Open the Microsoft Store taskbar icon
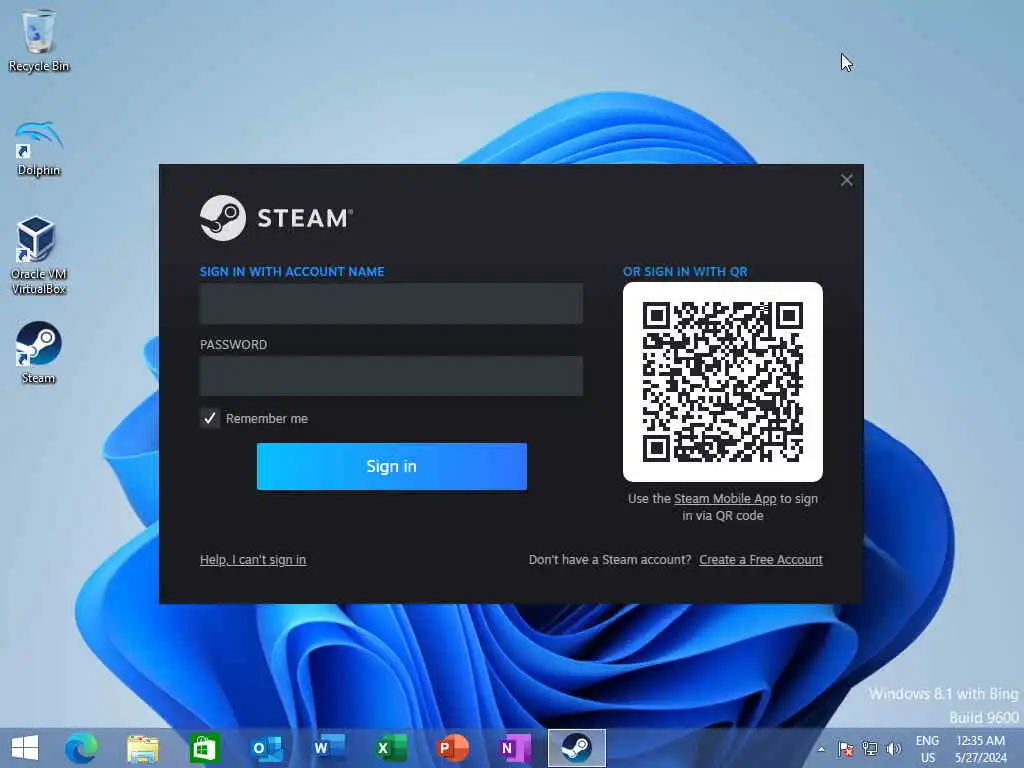The image size is (1024, 768). click(x=204, y=748)
